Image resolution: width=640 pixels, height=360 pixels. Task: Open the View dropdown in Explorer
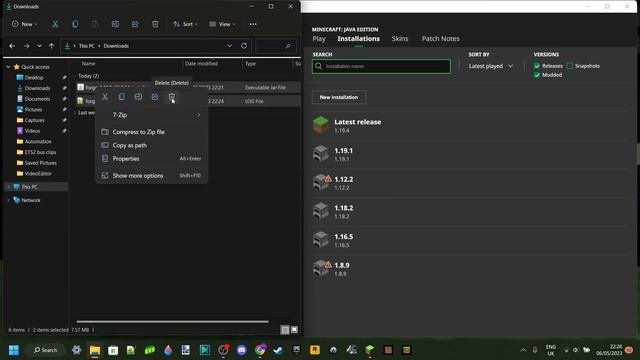click(222, 24)
